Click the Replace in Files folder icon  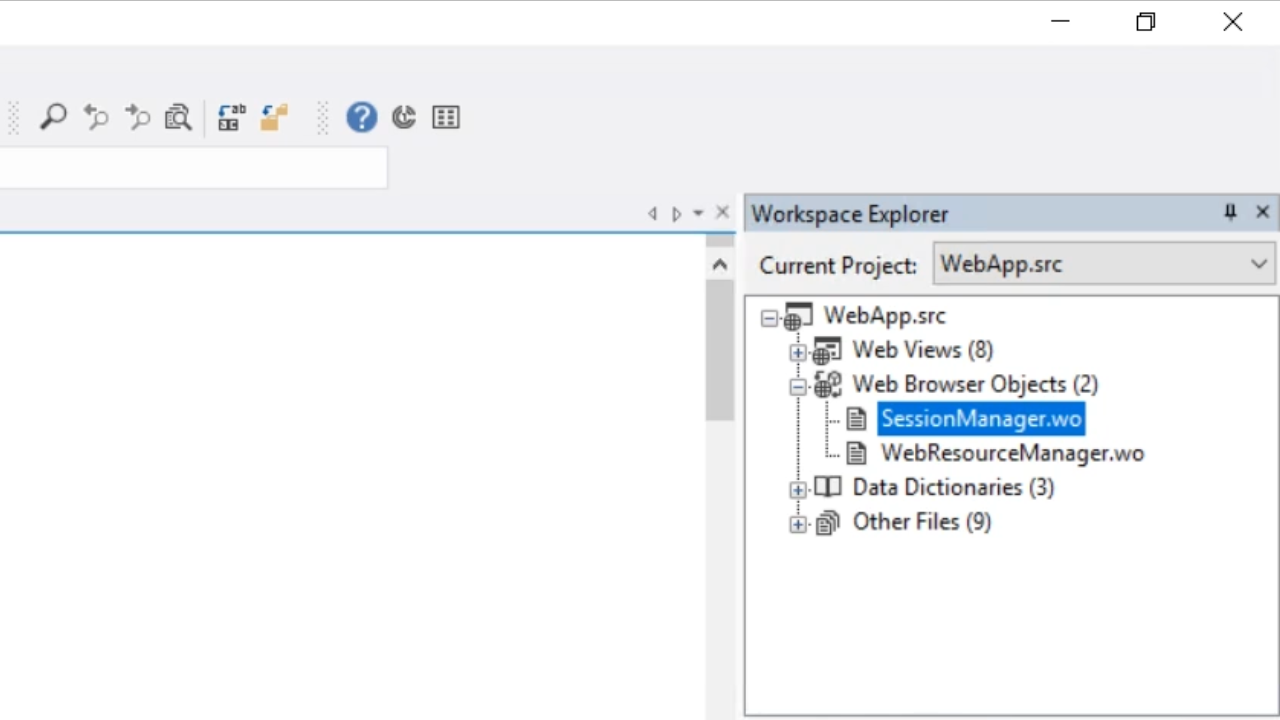tap(273, 117)
